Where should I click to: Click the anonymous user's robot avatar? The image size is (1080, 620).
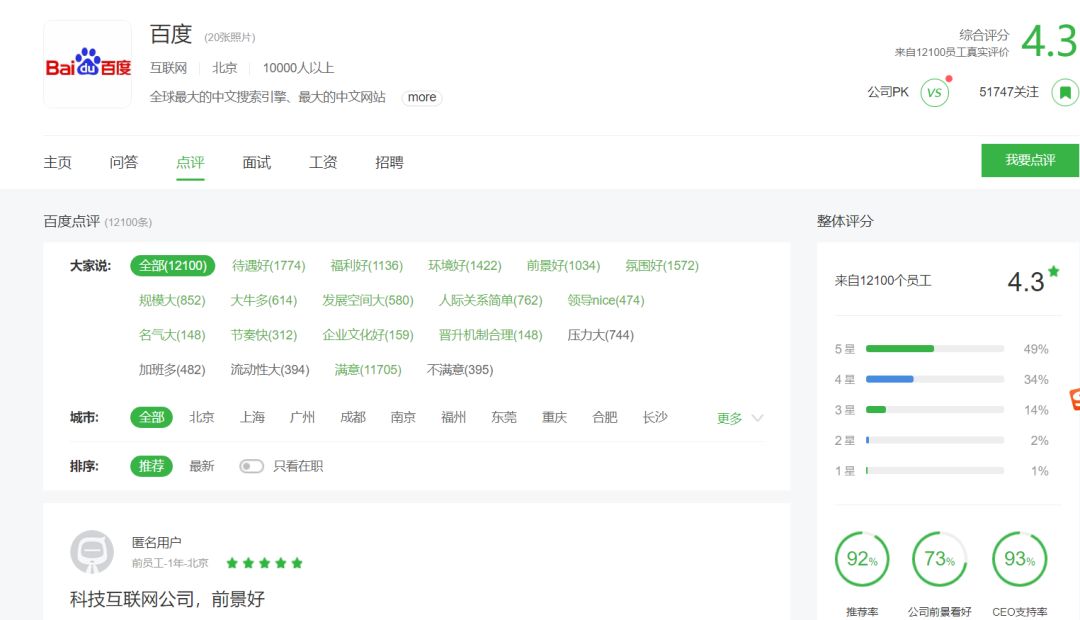[x=92, y=552]
